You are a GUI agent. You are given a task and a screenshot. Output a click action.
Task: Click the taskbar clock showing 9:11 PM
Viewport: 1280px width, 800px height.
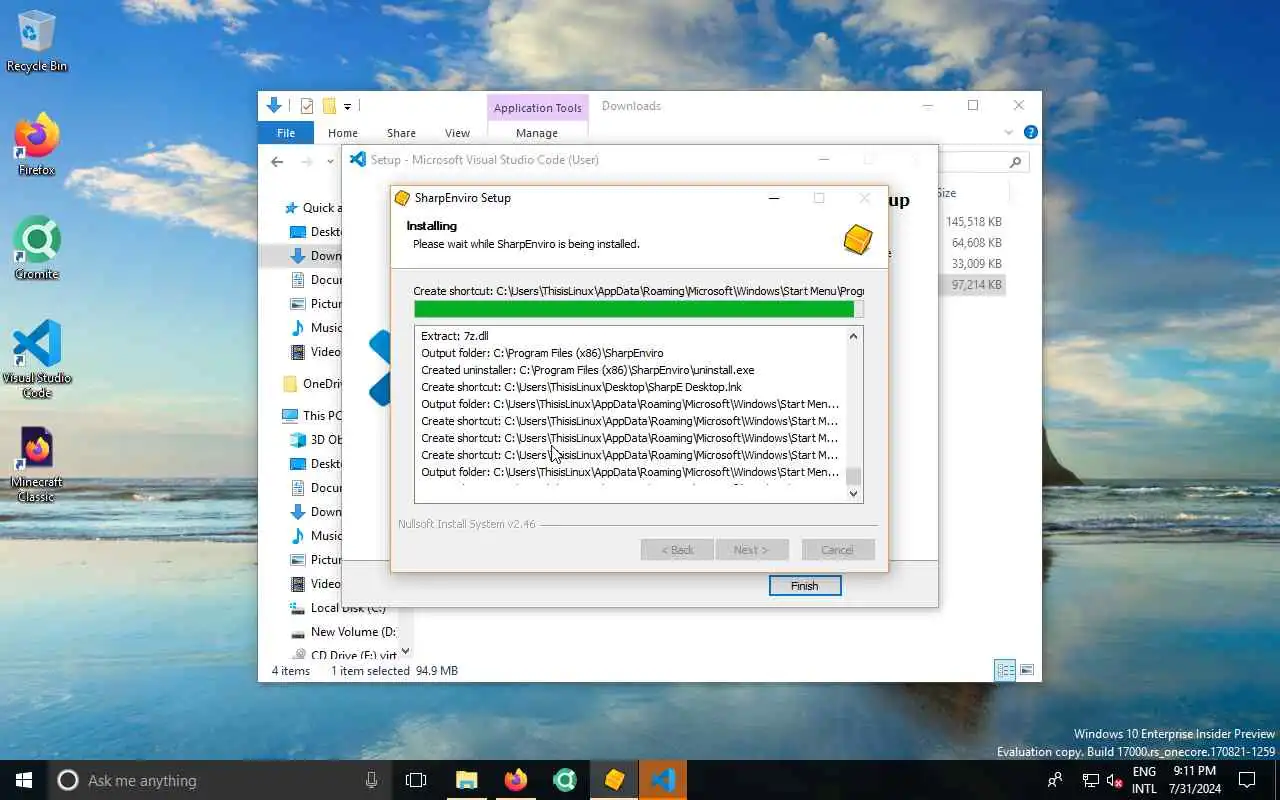1195,780
